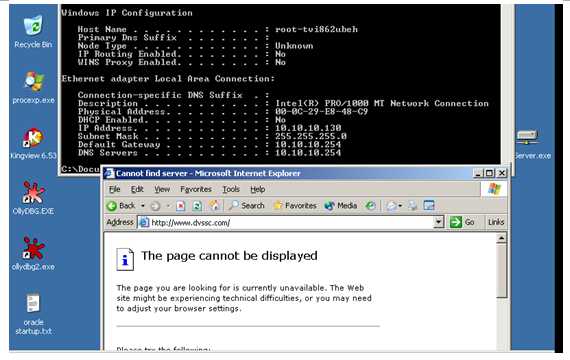Screen dimensions: 570x360
Task: Click the Mail toolbar icon
Action: coord(391,206)
